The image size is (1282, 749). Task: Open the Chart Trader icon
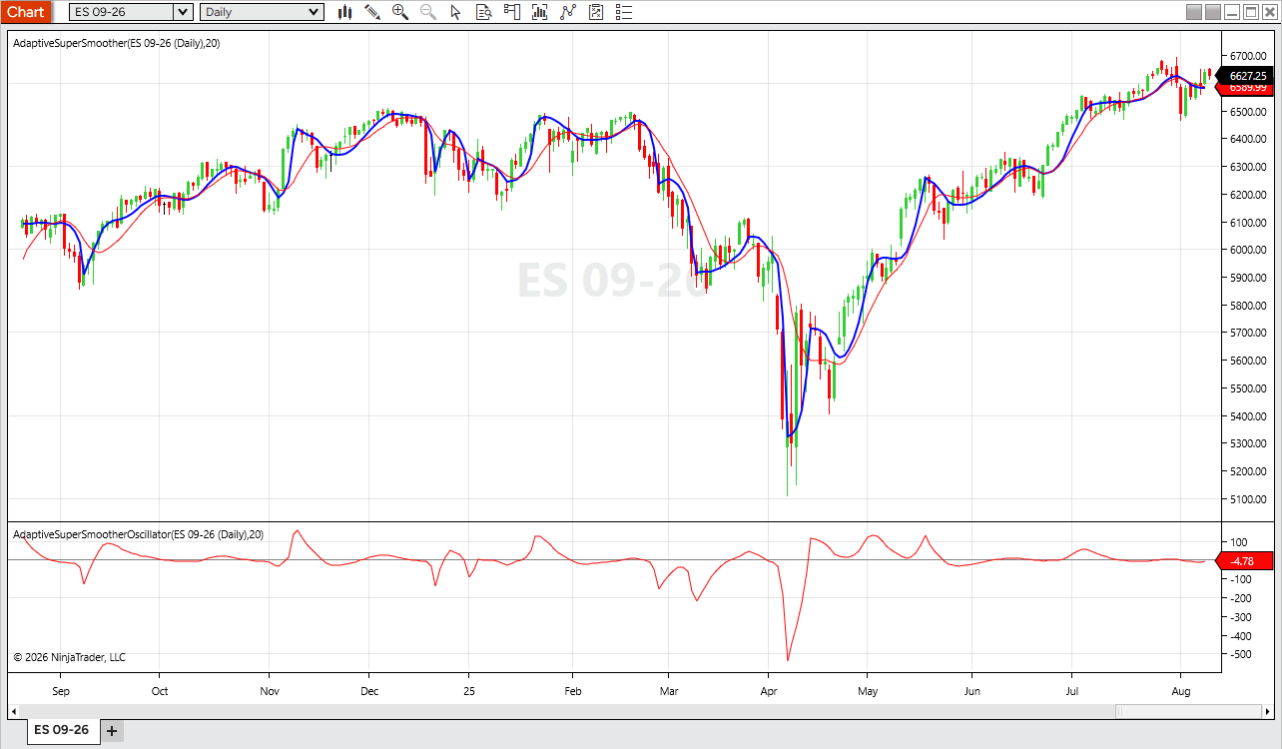[512, 12]
